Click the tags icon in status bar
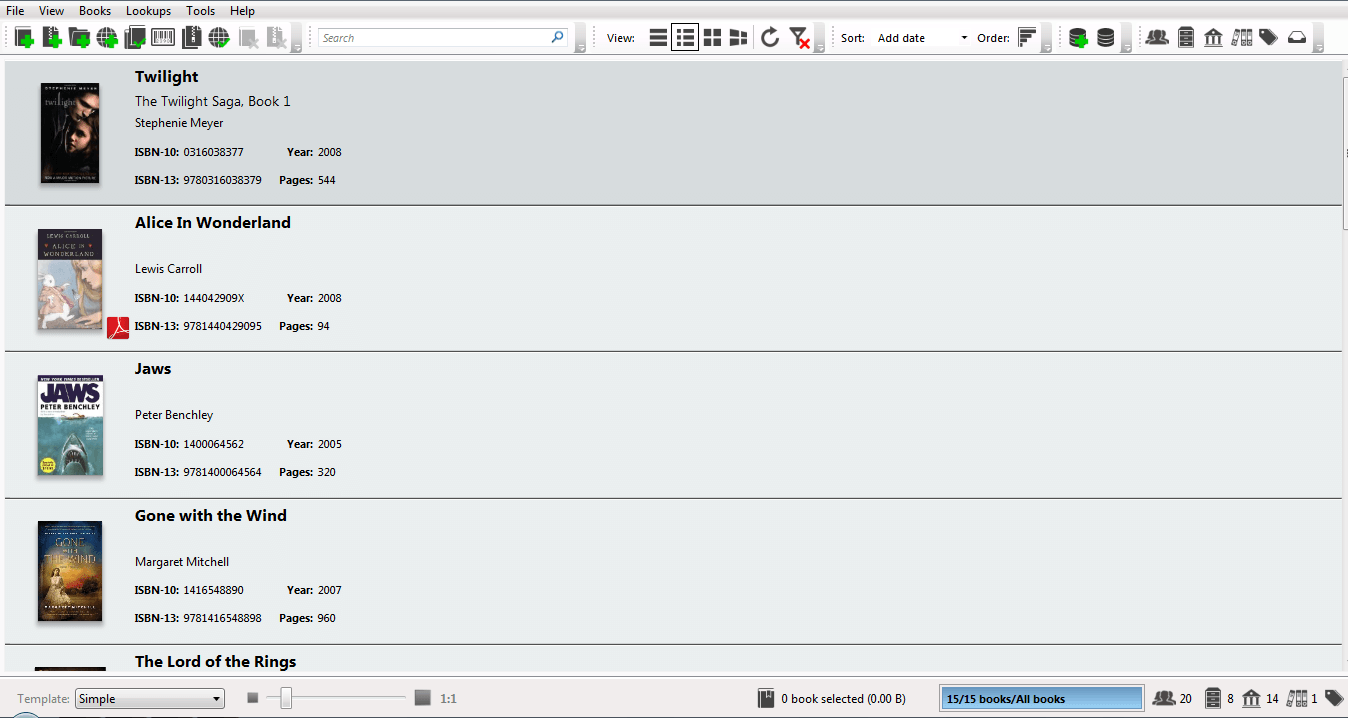 [1334, 698]
